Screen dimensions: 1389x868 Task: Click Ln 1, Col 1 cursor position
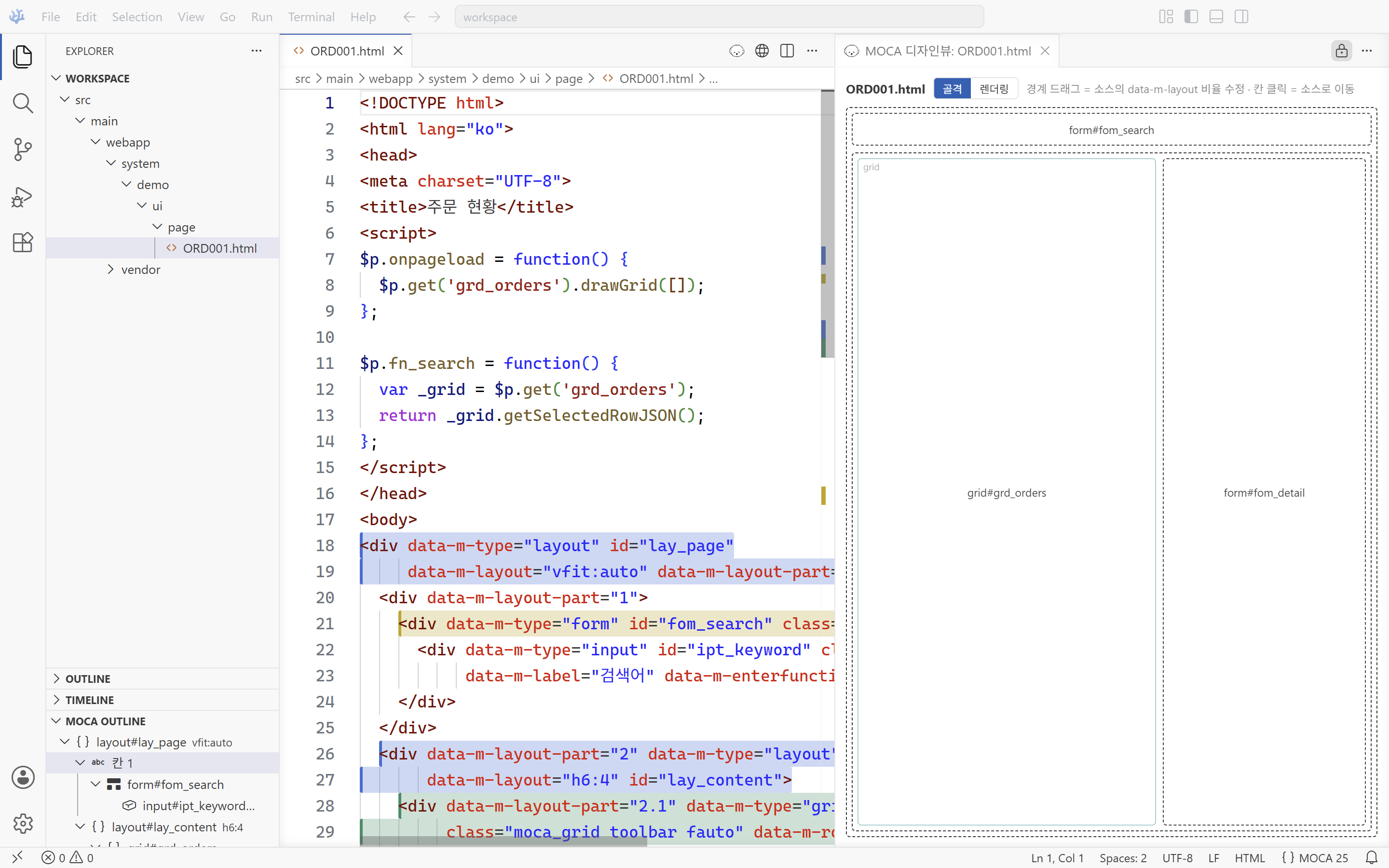1057,858
